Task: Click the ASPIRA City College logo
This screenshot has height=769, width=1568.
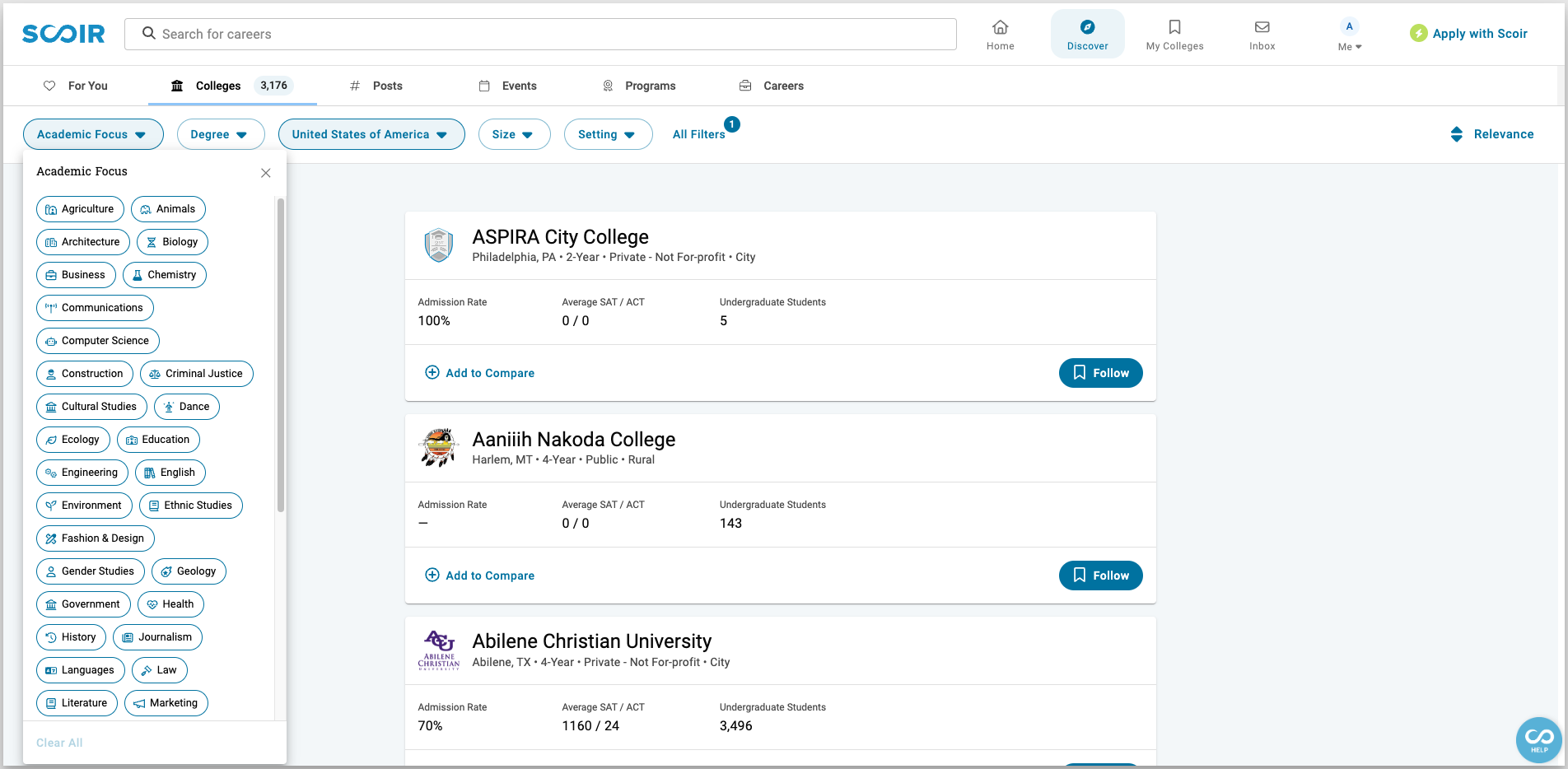Action: point(438,245)
